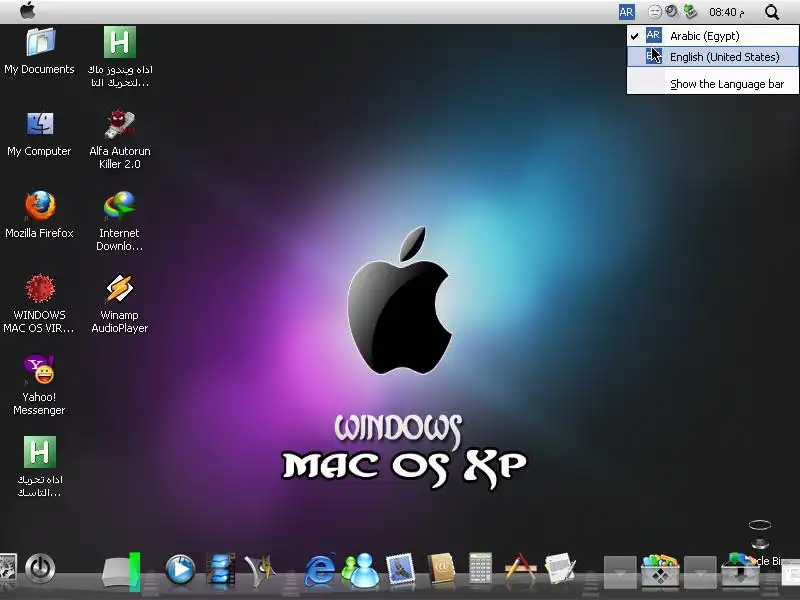The width and height of the screenshot is (800, 600).
Task: Expand the first grey arrow stack in dock
Action: click(x=620, y=572)
